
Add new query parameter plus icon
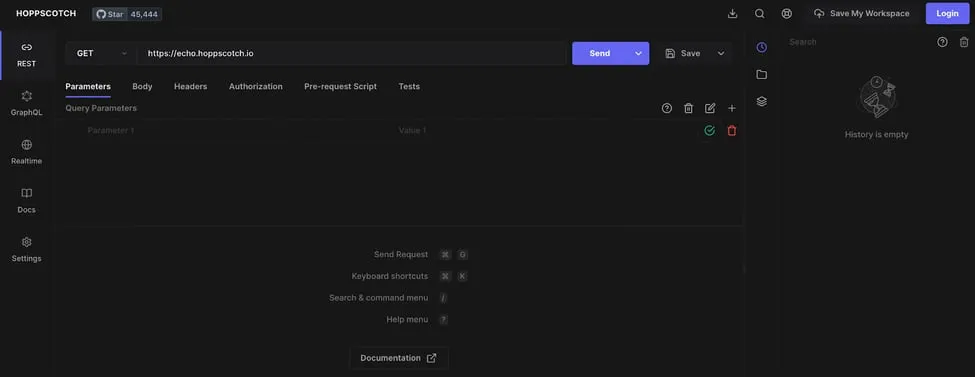[x=732, y=108]
